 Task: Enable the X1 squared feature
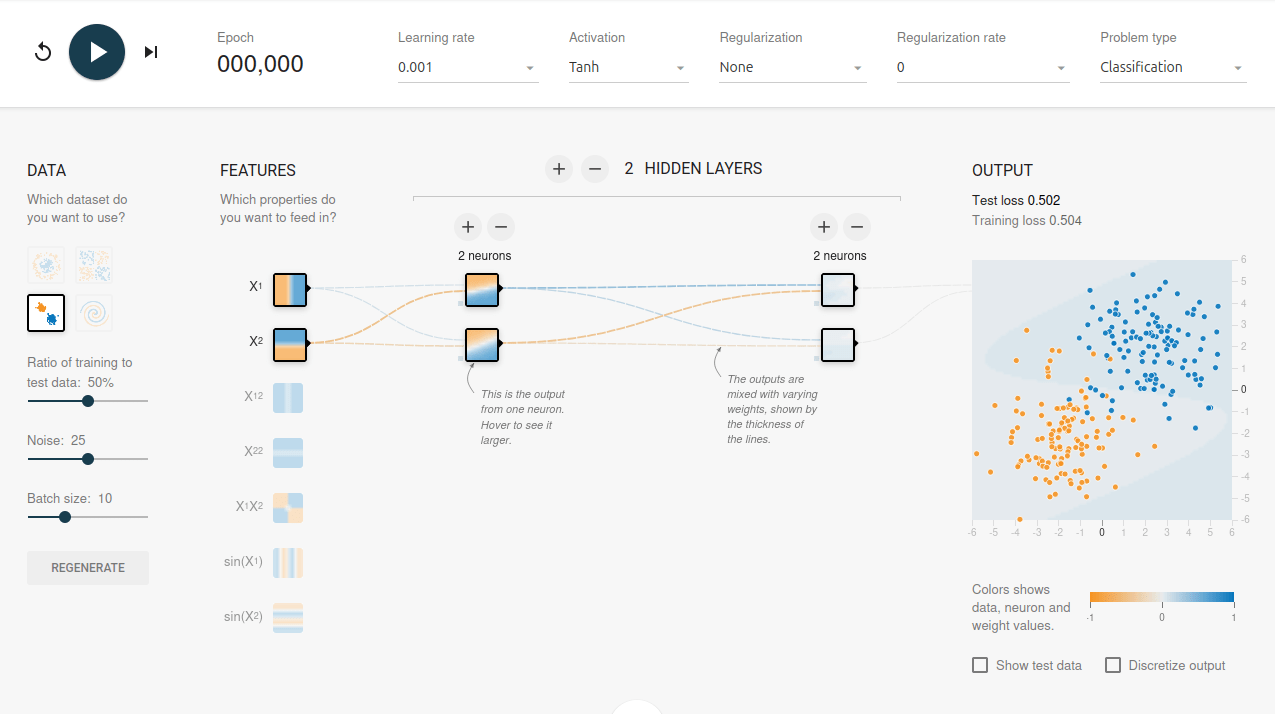point(288,398)
